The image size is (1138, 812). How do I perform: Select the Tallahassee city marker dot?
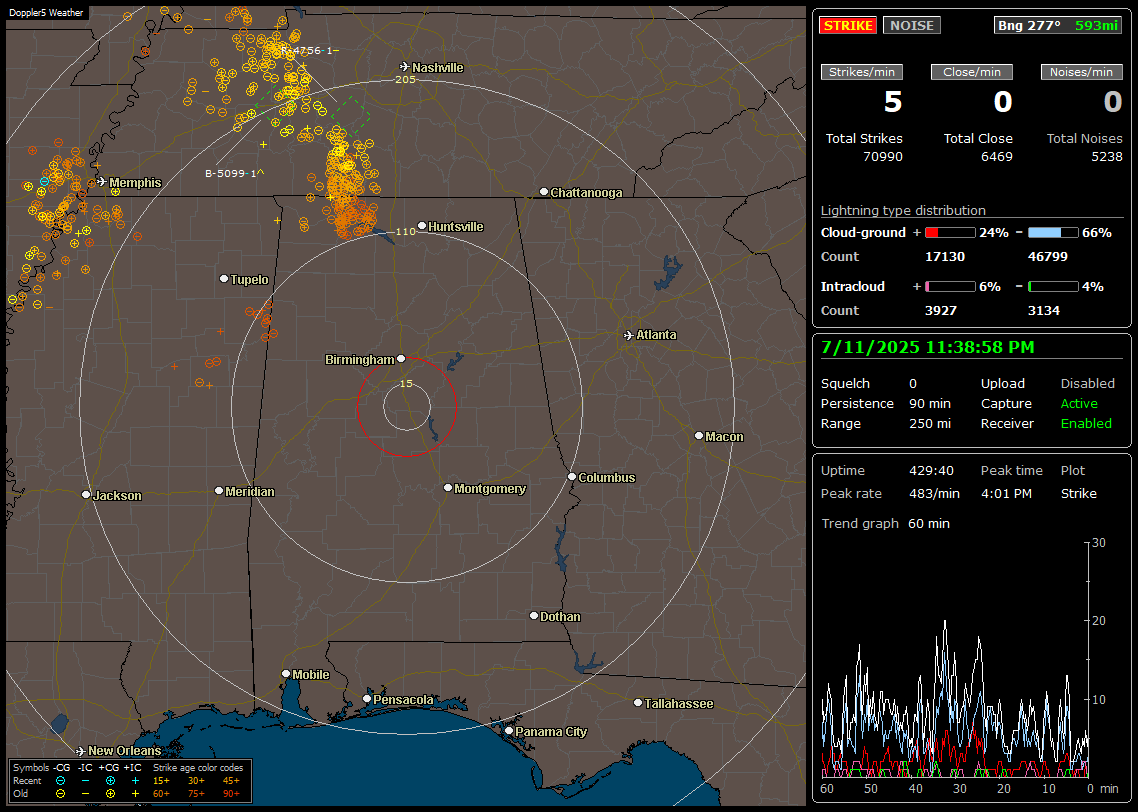(x=638, y=702)
